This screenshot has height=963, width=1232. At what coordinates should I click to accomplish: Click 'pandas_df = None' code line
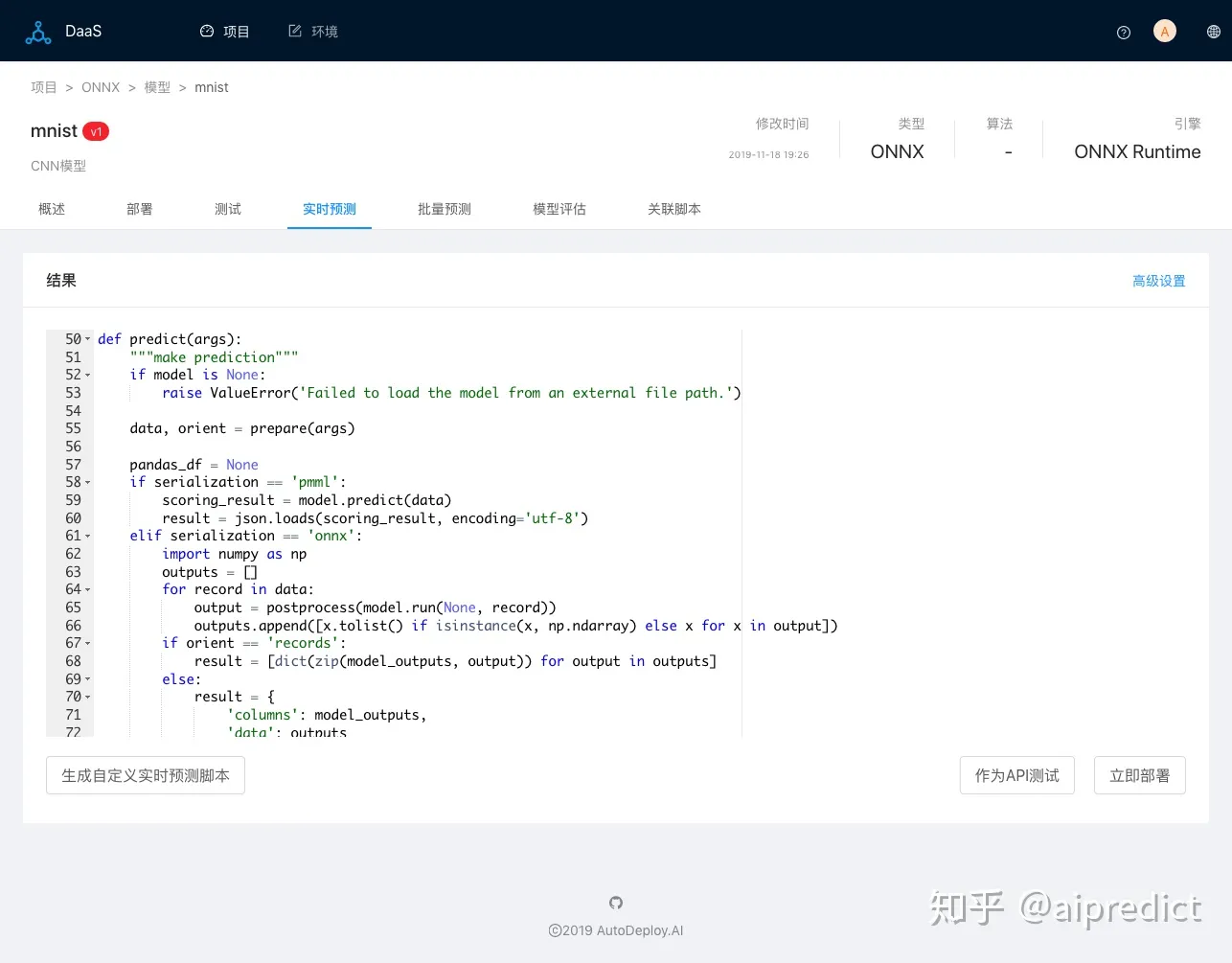click(194, 465)
